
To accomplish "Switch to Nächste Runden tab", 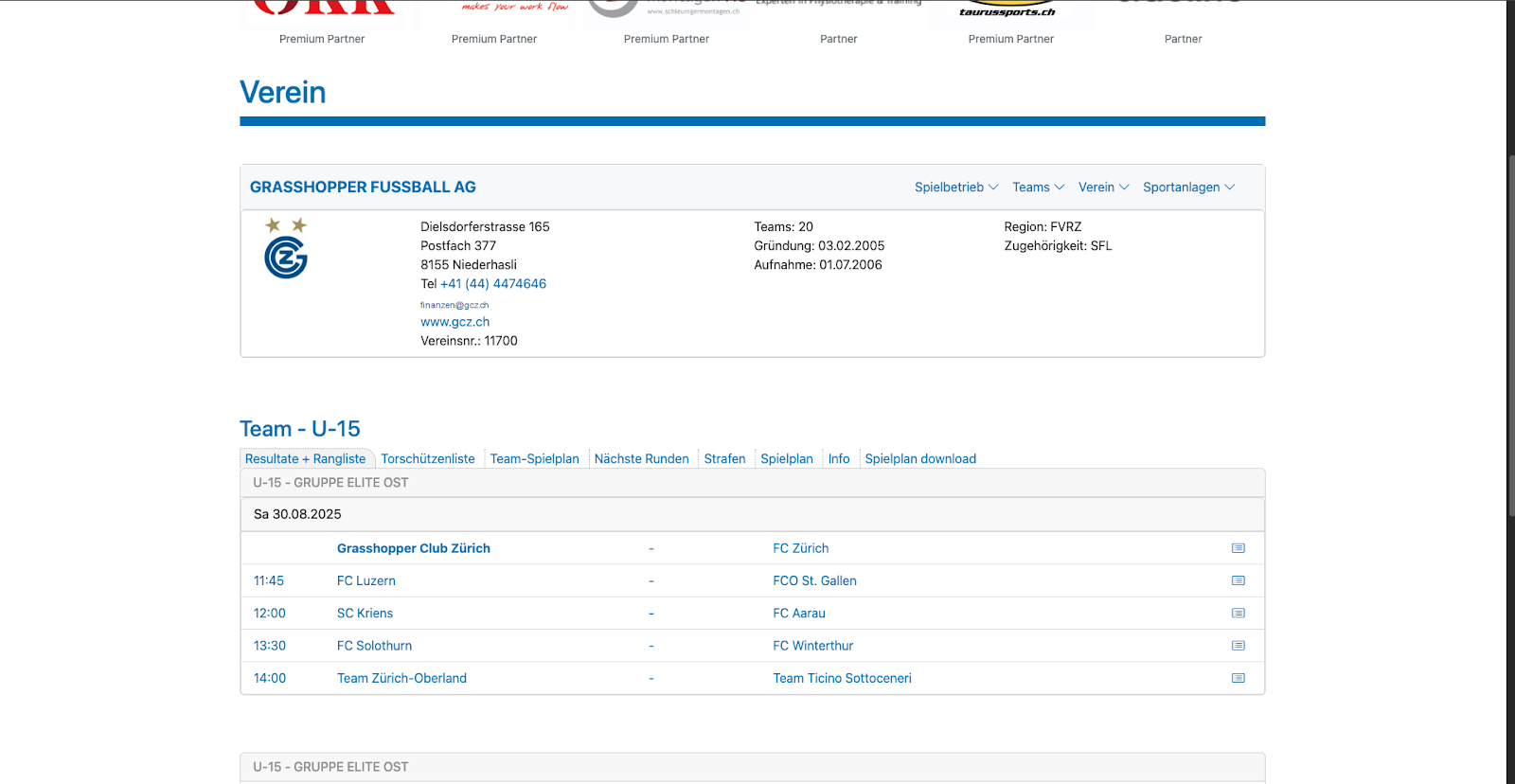I will click(x=642, y=459).
